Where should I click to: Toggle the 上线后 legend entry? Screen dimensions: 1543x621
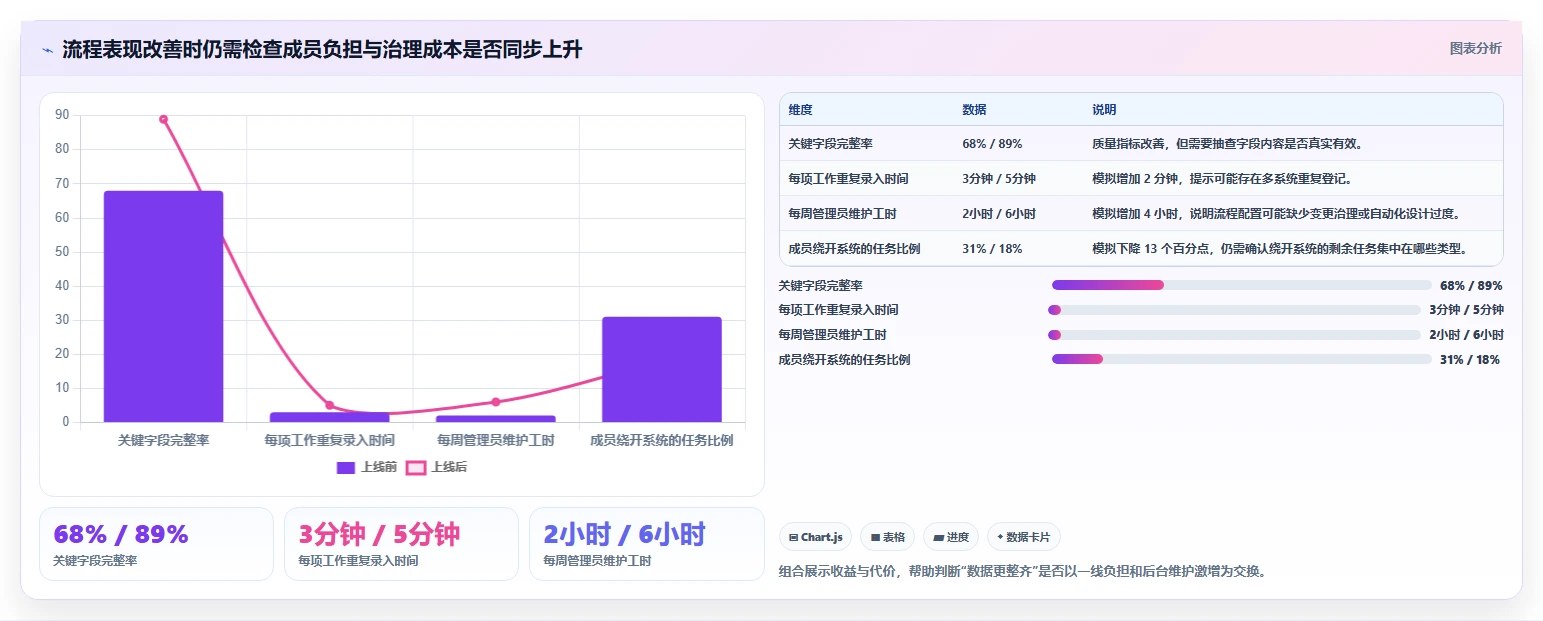coord(436,467)
